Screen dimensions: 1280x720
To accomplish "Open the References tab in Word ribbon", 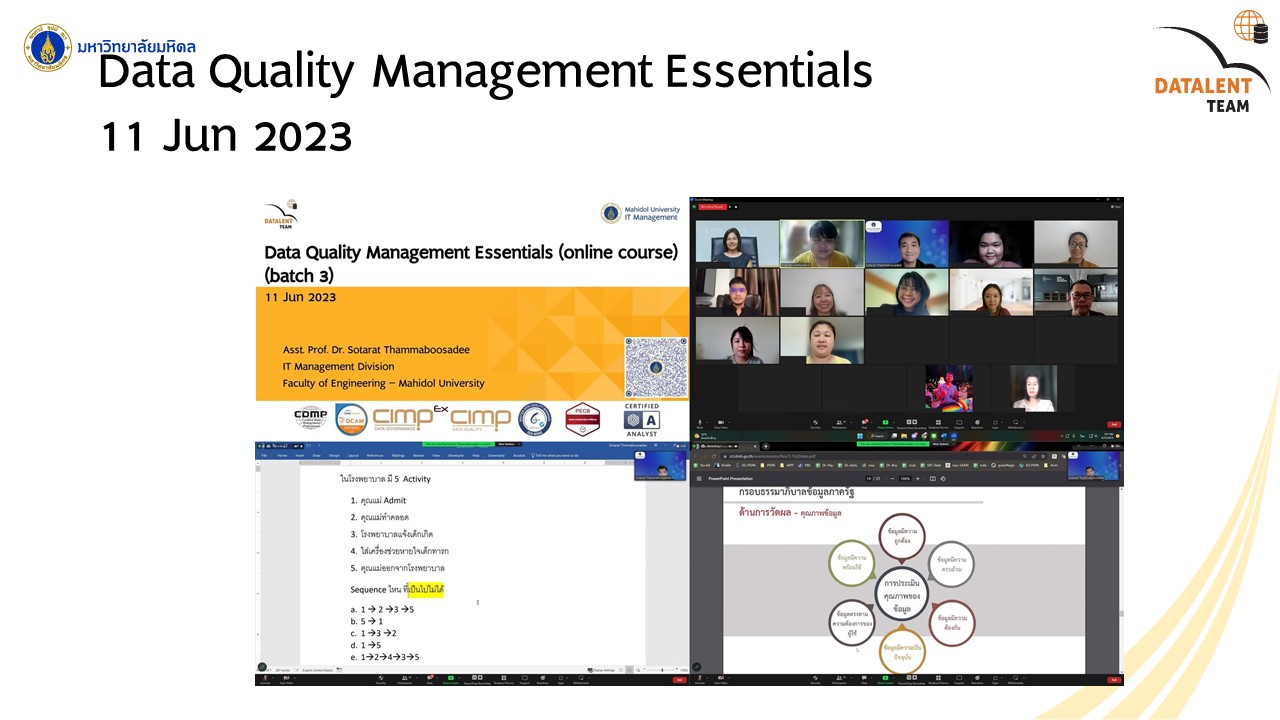I will [x=375, y=455].
